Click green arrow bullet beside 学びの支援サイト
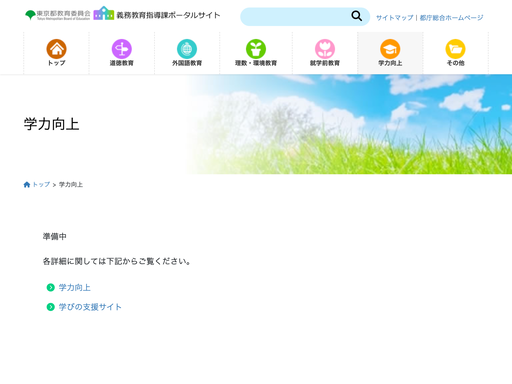 51,307
